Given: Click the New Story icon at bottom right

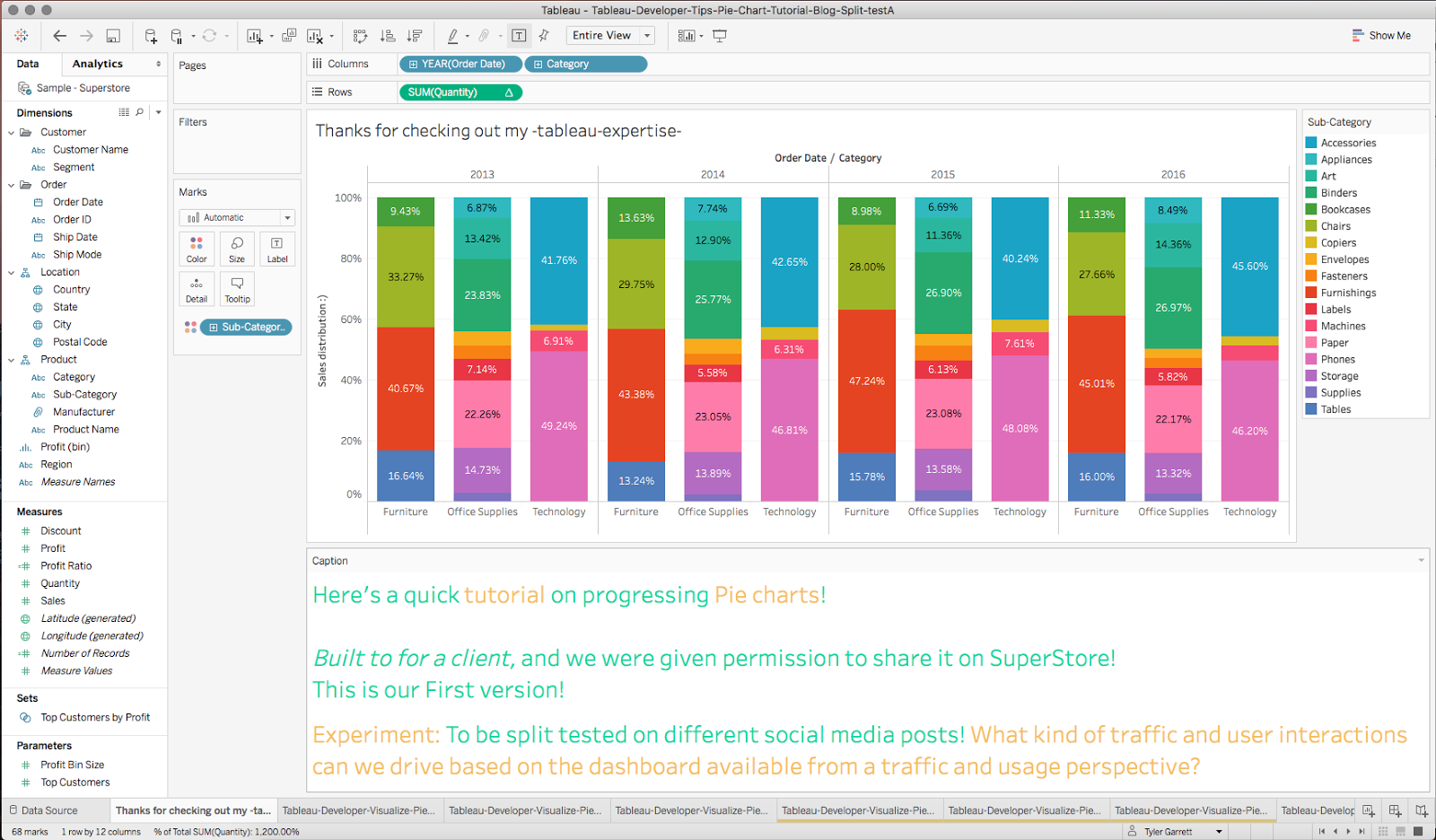Looking at the screenshot, I should pos(1422,811).
